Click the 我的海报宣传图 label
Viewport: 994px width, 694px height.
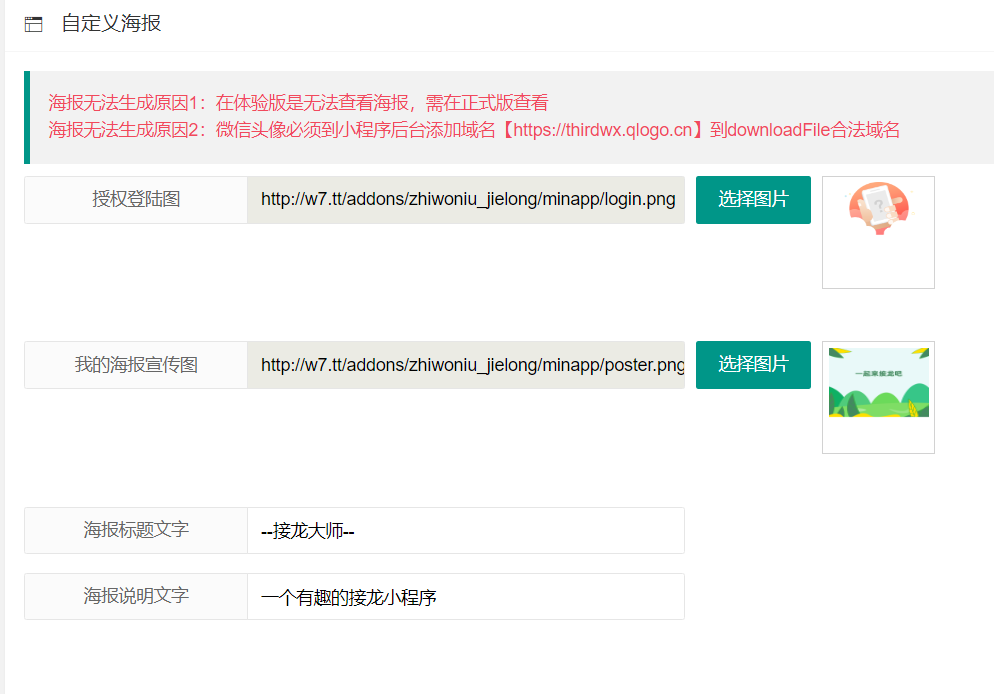pos(136,365)
